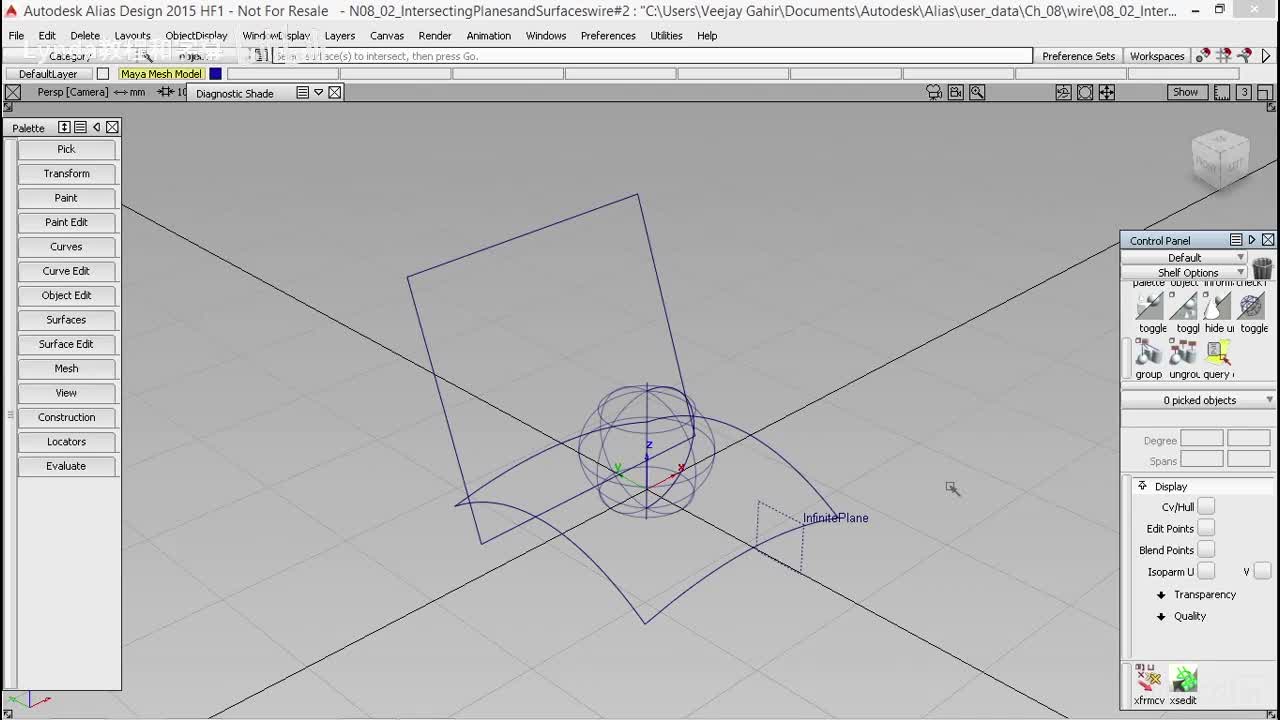Screen dimensions: 1280x720
Task: Toggle the Cv/Hull checkbox
Action: click(1206, 507)
